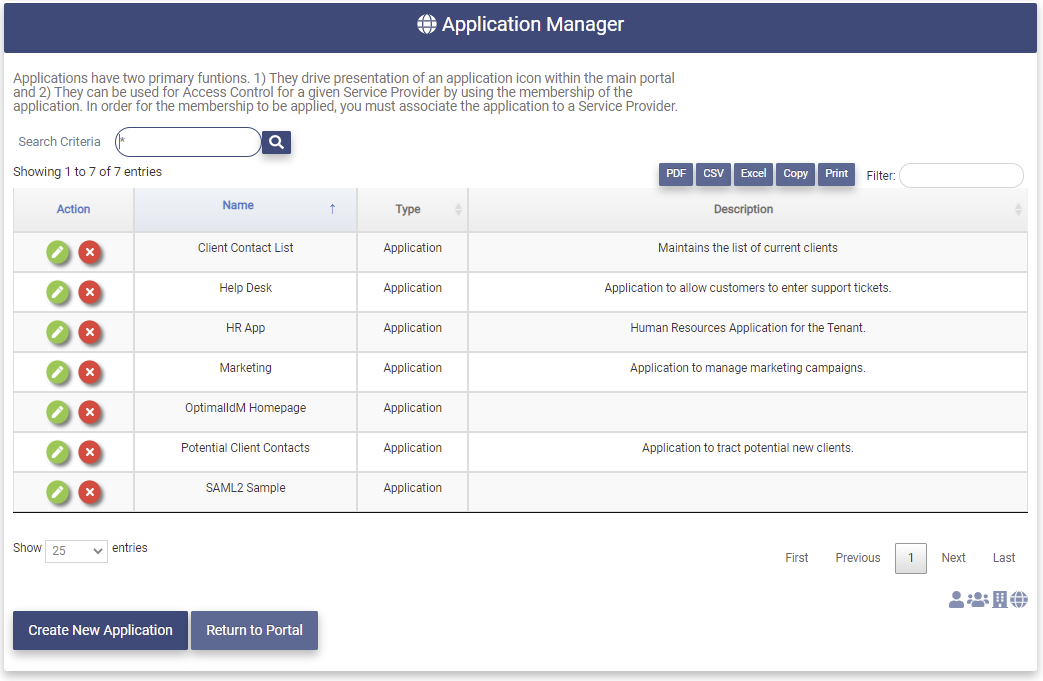Image resolution: width=1043 pixels, height=681 pixels.
Task: Focus the Filter text box
Action: [961, 176]
